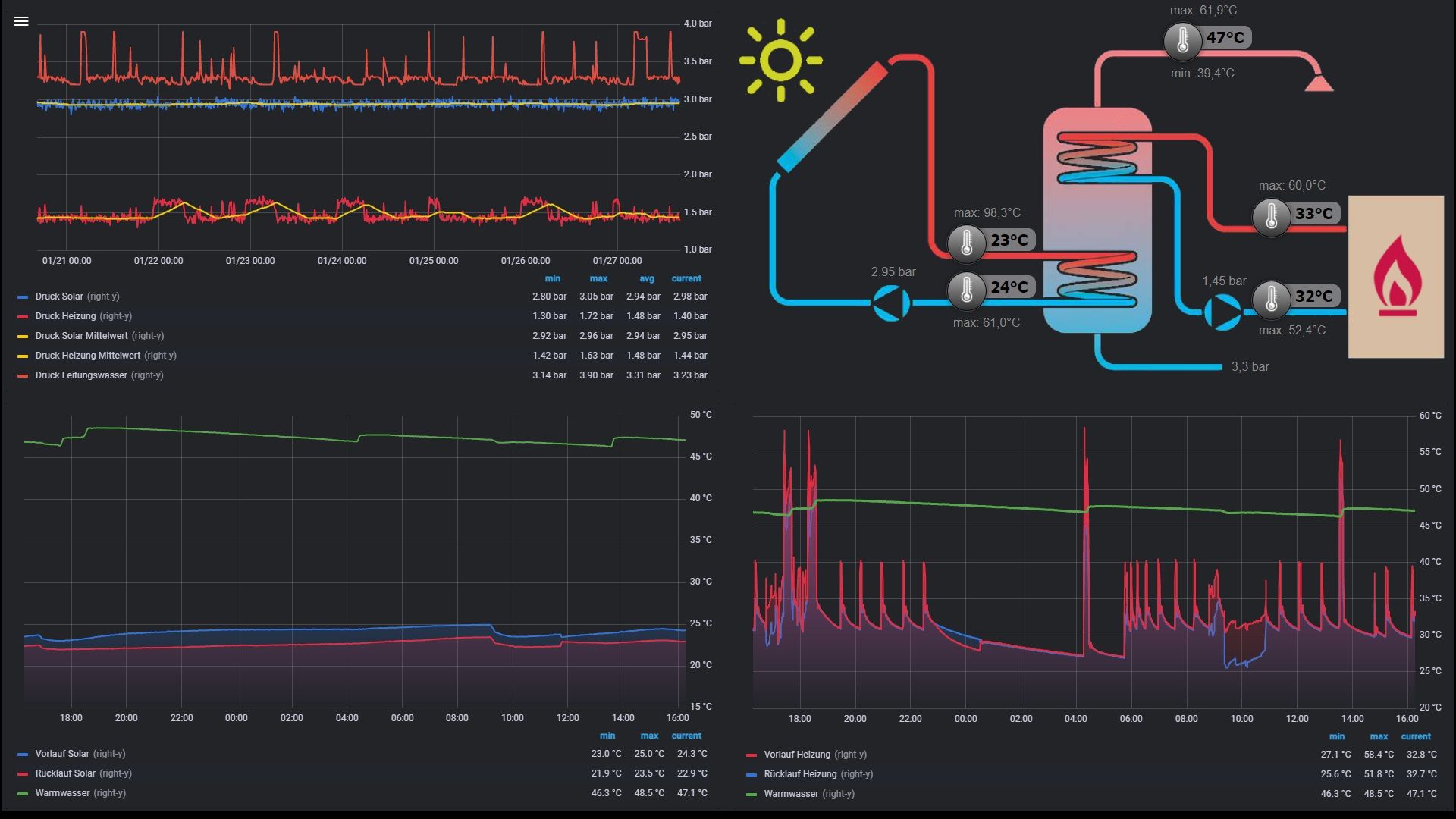
Task: Click 25.6 °C min Rücklauf Heizung value
Action: [1335, 774]
